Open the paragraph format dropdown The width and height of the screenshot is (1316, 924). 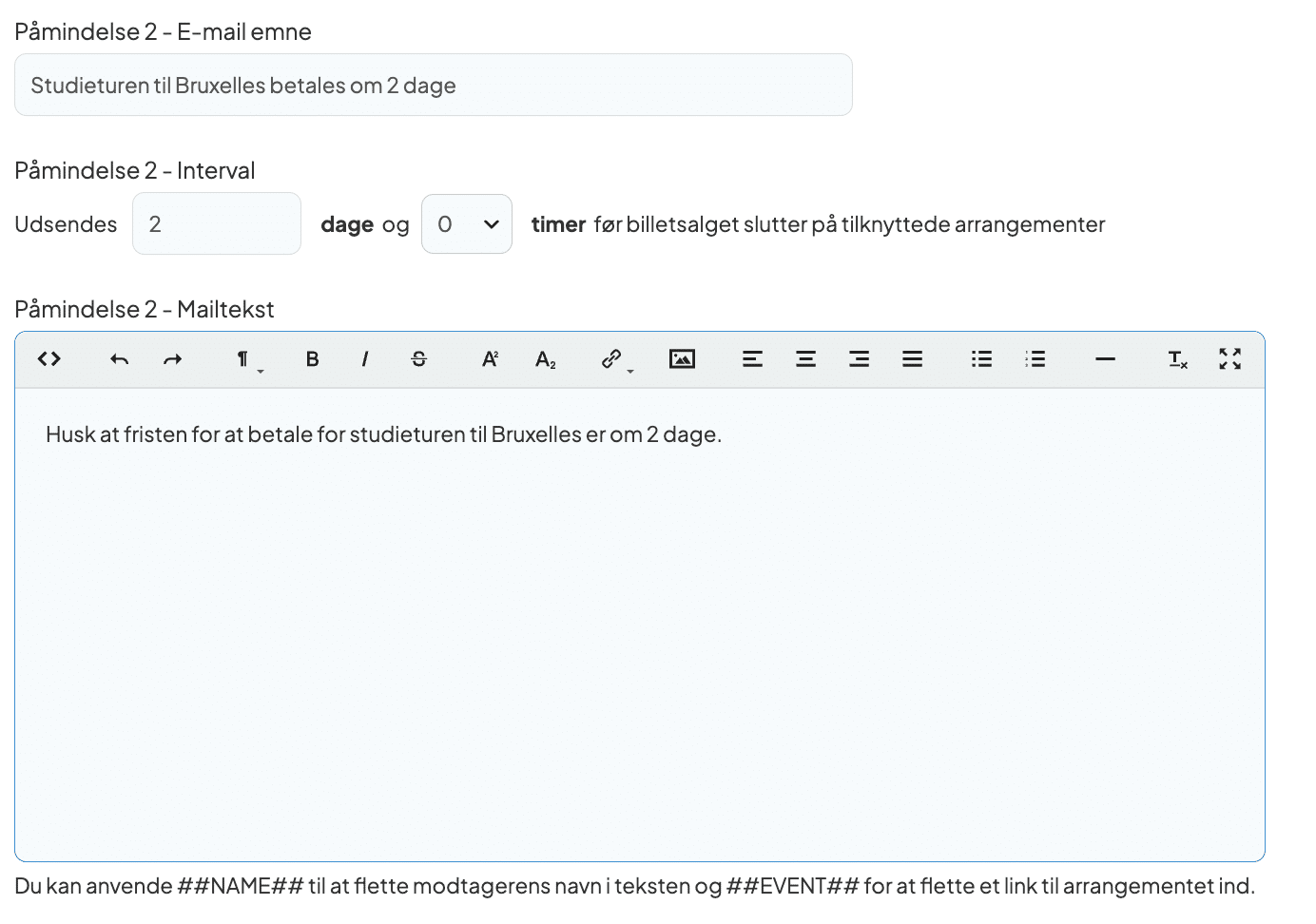tap(244, 359)
